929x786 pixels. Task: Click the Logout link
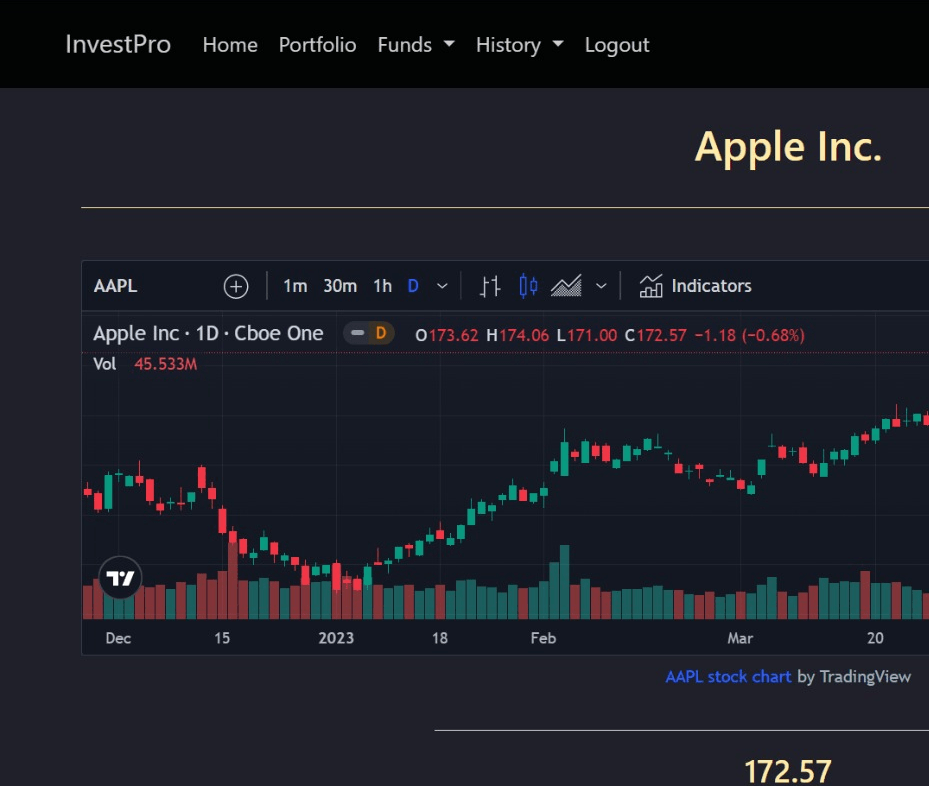point(617,45)
